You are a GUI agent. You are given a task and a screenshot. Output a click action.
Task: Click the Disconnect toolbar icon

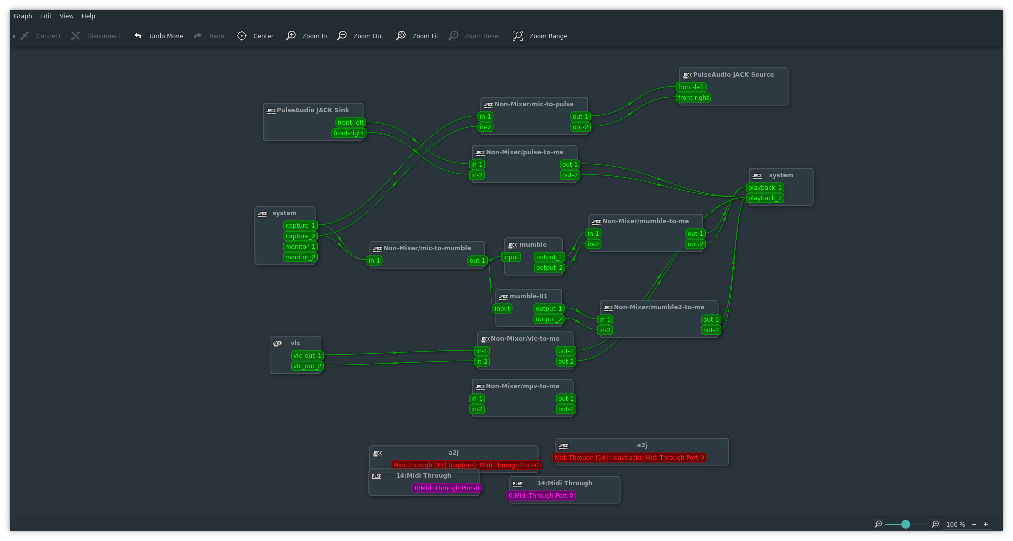pos(76,36)
